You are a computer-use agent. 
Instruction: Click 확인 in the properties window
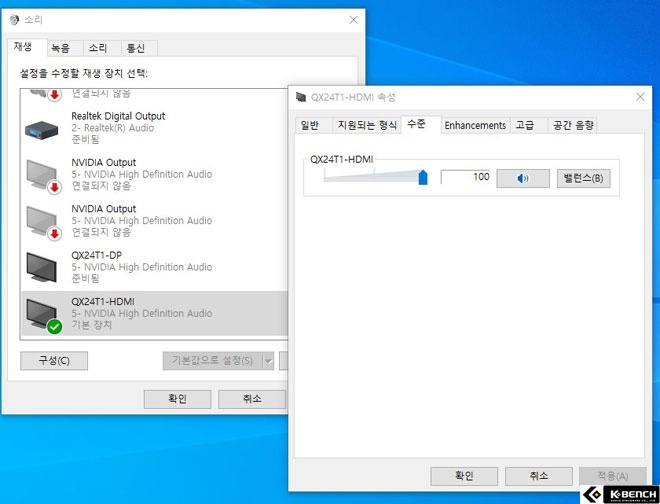point(464,476)
